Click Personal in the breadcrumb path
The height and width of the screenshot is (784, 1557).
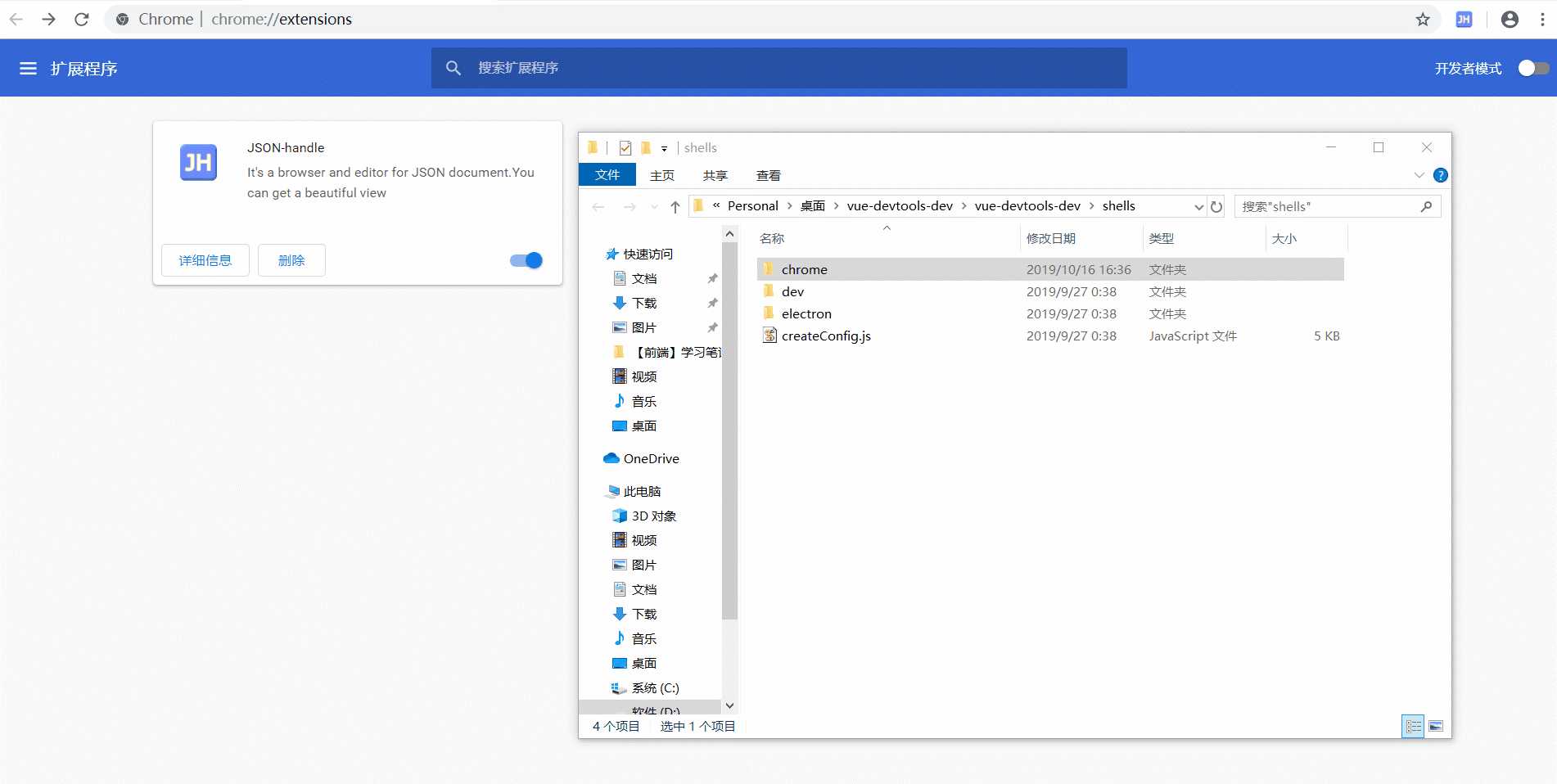[753, 206]
